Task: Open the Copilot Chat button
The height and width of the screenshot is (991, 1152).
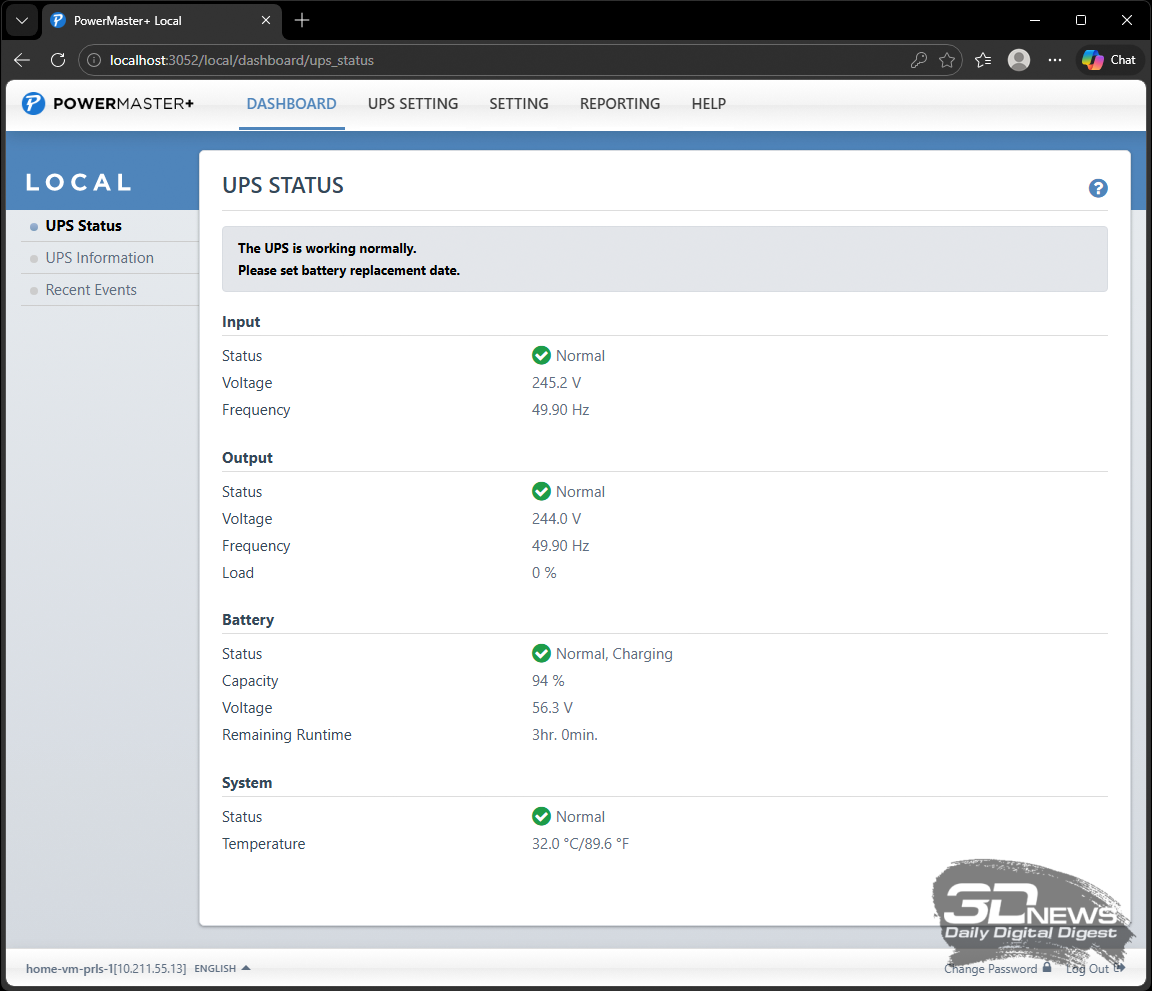Action: click(x=1109, y=60)
